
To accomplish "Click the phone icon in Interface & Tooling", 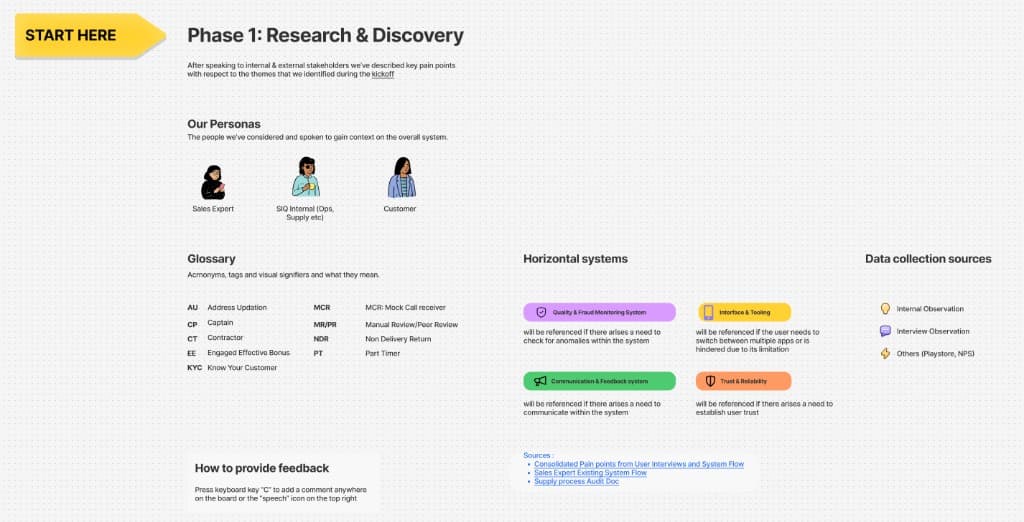I will pyautogui.click(x=709, y=312).
